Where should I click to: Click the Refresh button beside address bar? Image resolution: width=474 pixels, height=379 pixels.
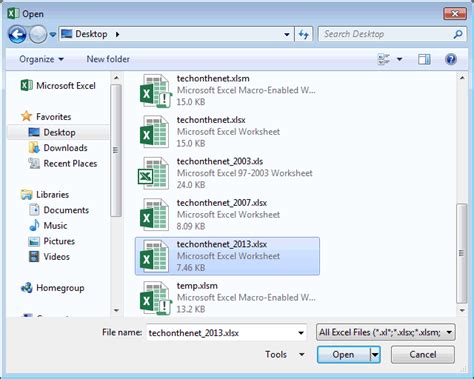coord(303,34)
